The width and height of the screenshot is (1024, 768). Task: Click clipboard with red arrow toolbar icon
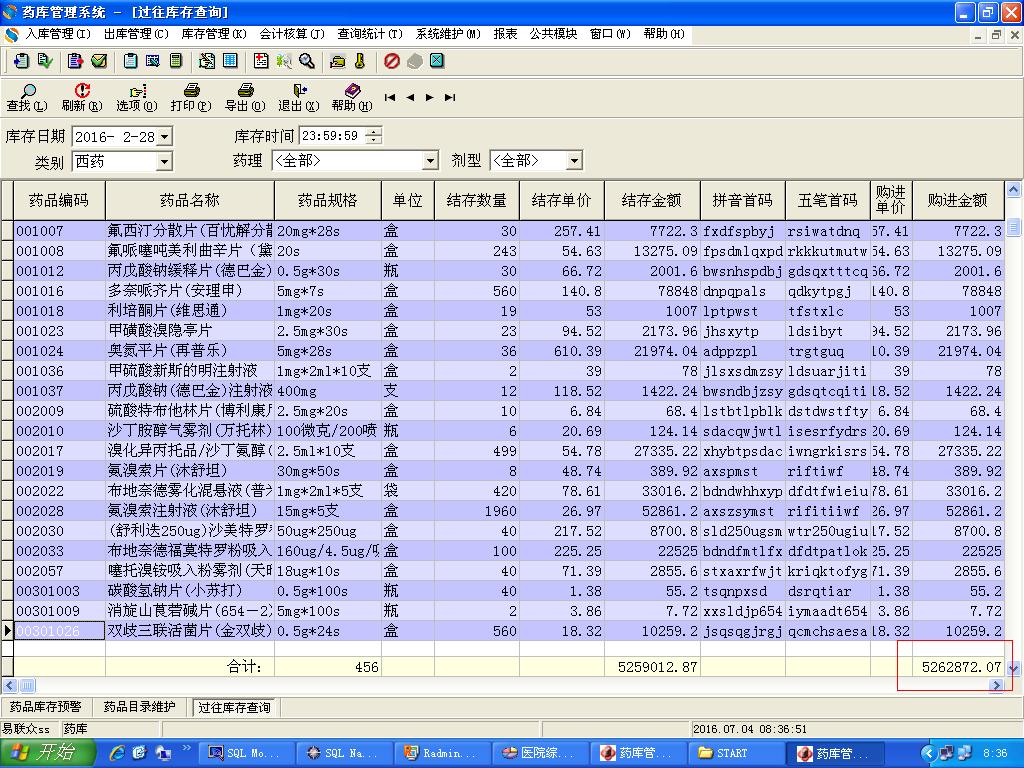pos(75,61)
